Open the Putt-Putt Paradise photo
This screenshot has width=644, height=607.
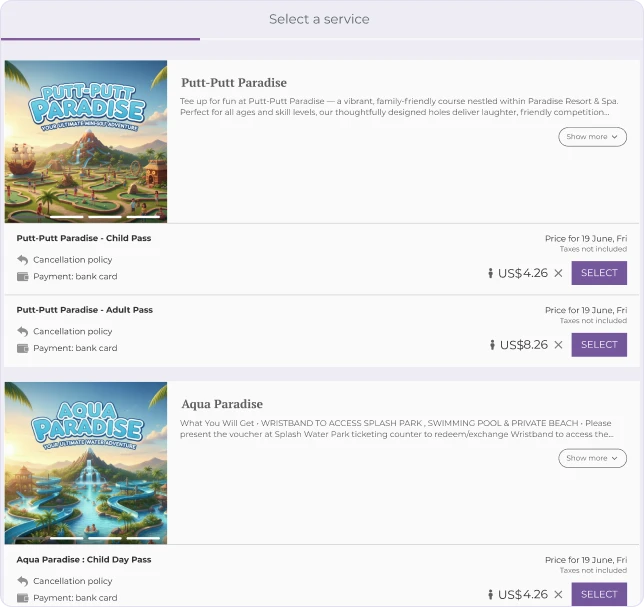[x=86, y=142]
